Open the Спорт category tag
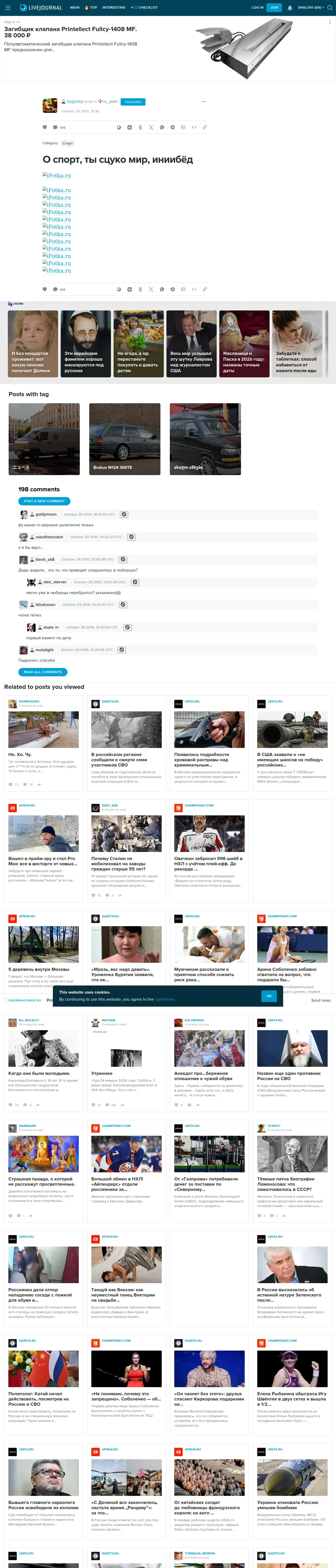Image resolution: width=336 pixels, height=1568 pixels. click(68, 144)
